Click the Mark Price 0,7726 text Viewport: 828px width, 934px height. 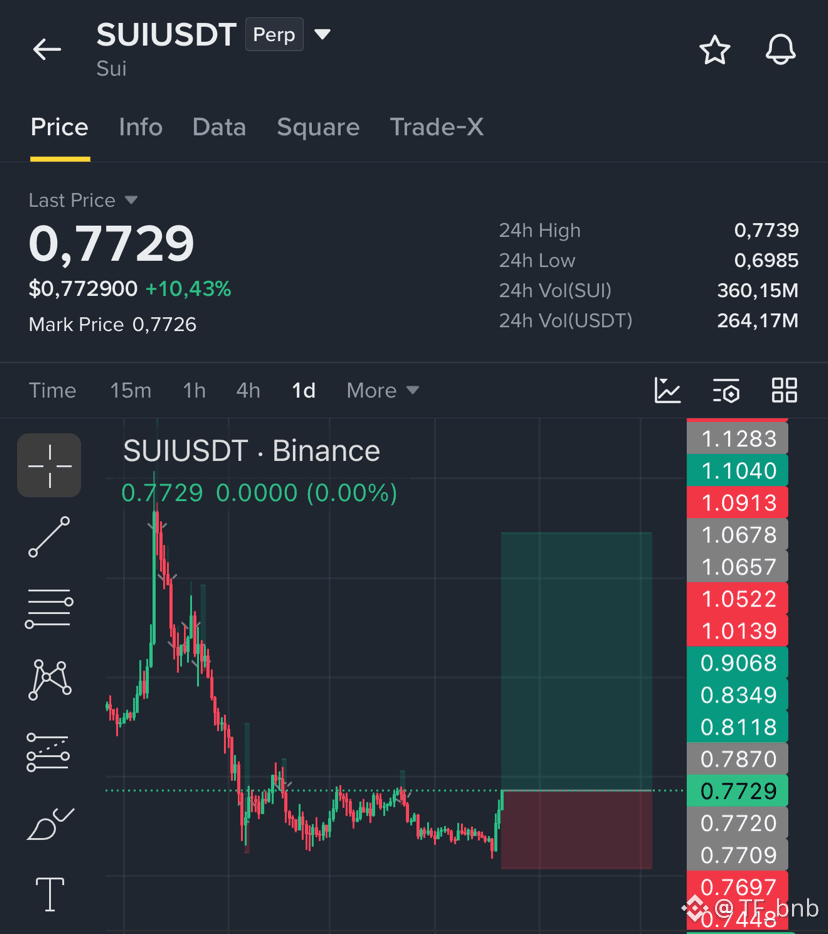tap(113, 325)
